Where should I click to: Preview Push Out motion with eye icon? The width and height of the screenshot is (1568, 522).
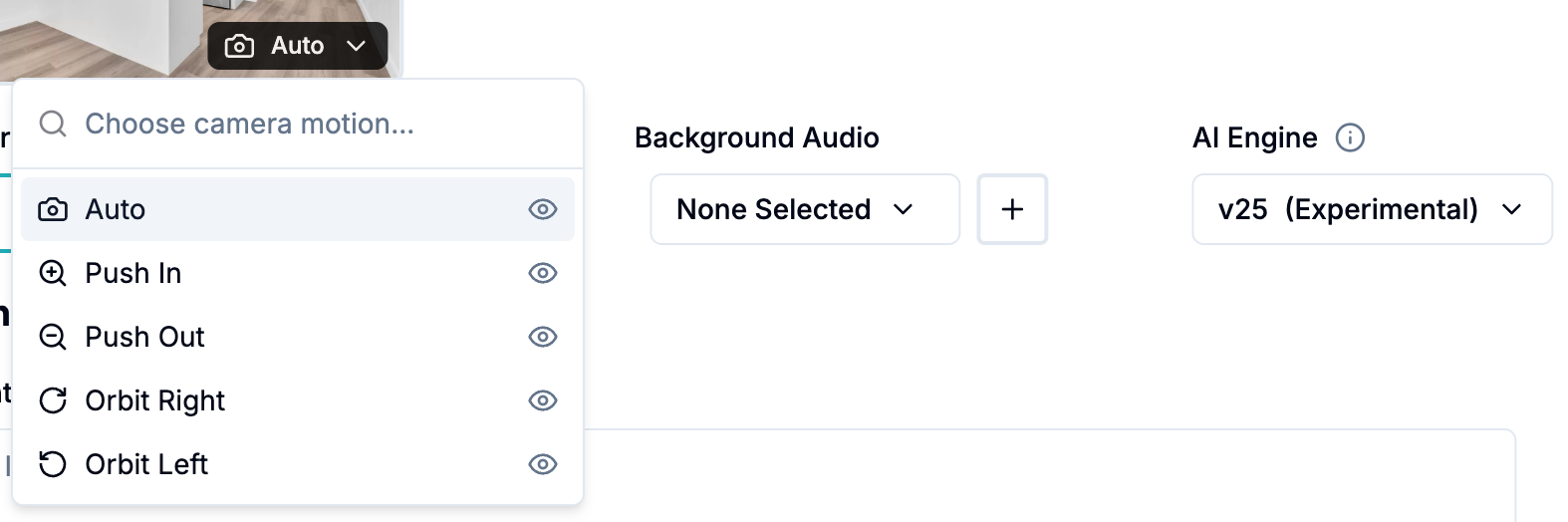(543, 337)
